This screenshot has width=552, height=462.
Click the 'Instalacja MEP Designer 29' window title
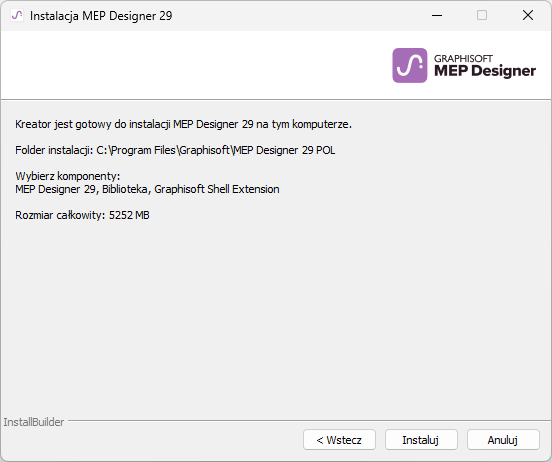(101, 16)
